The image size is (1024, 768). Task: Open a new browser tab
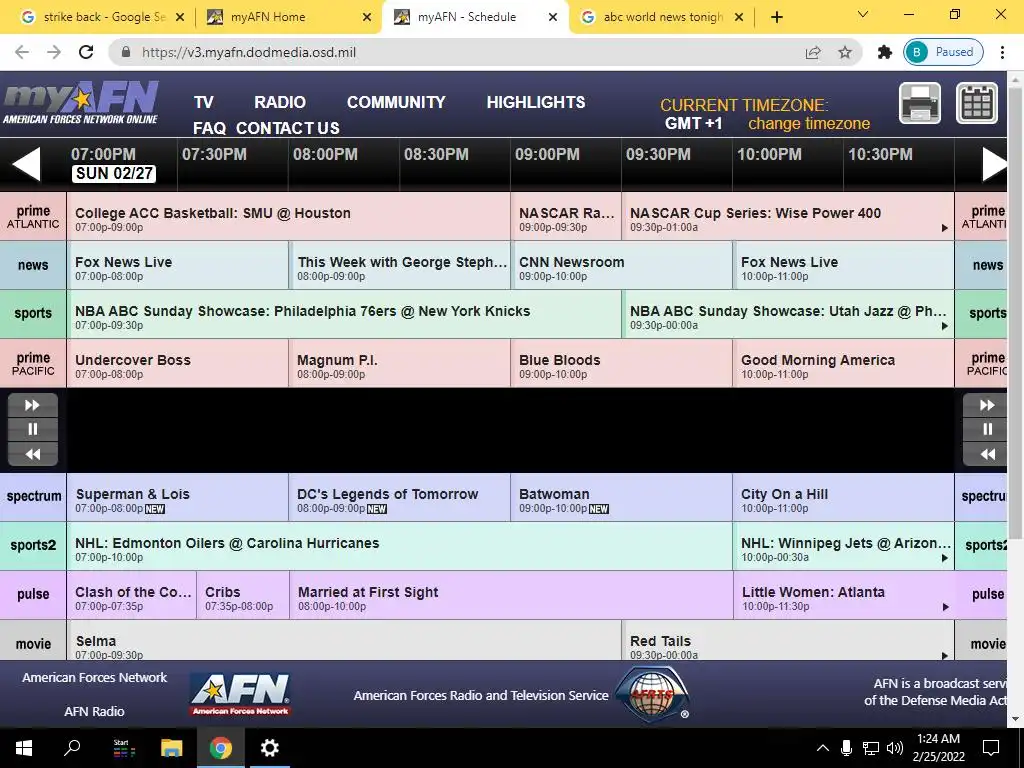pos(776,17)
